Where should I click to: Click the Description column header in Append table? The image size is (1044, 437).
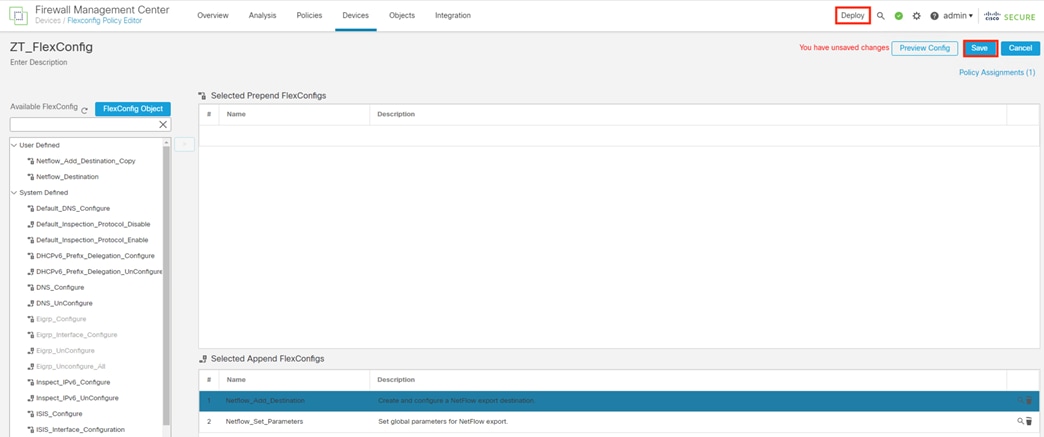click(396, 380)
